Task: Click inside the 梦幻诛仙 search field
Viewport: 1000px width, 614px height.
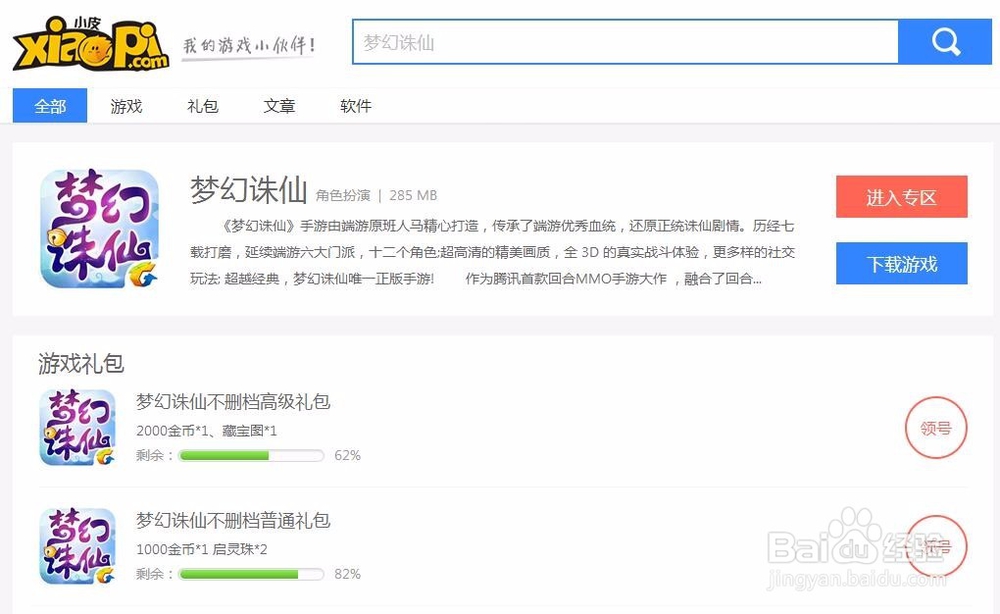Action: pos(620,42)
